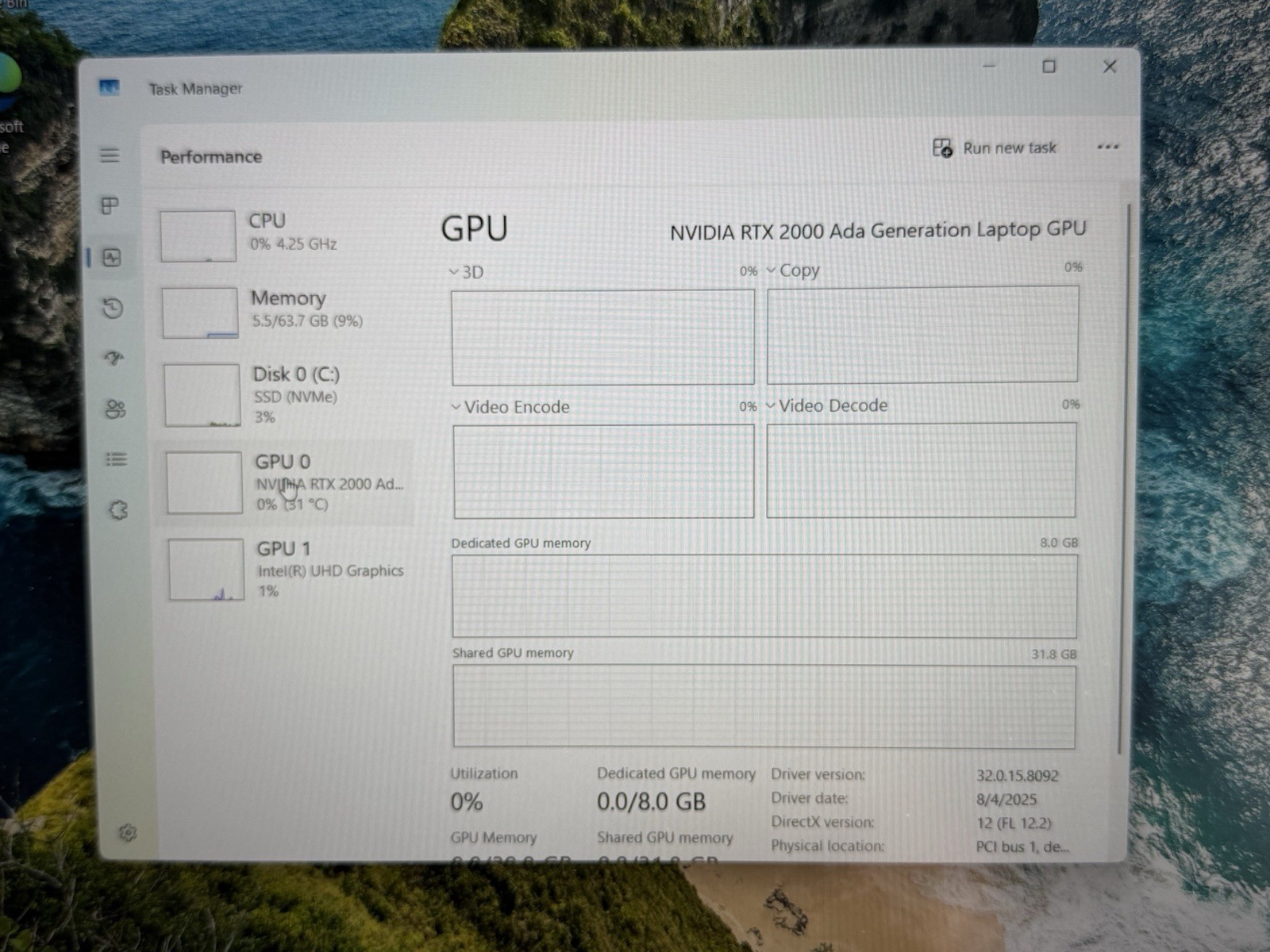
Task: Open the Details page icon
Action: click(x=116, y=459)
